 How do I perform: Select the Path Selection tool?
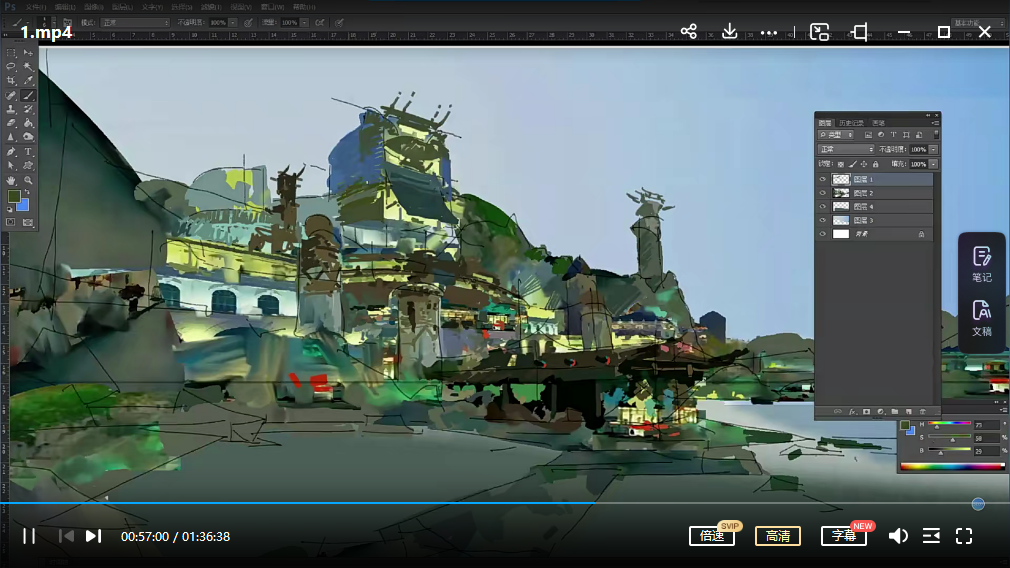11,166
